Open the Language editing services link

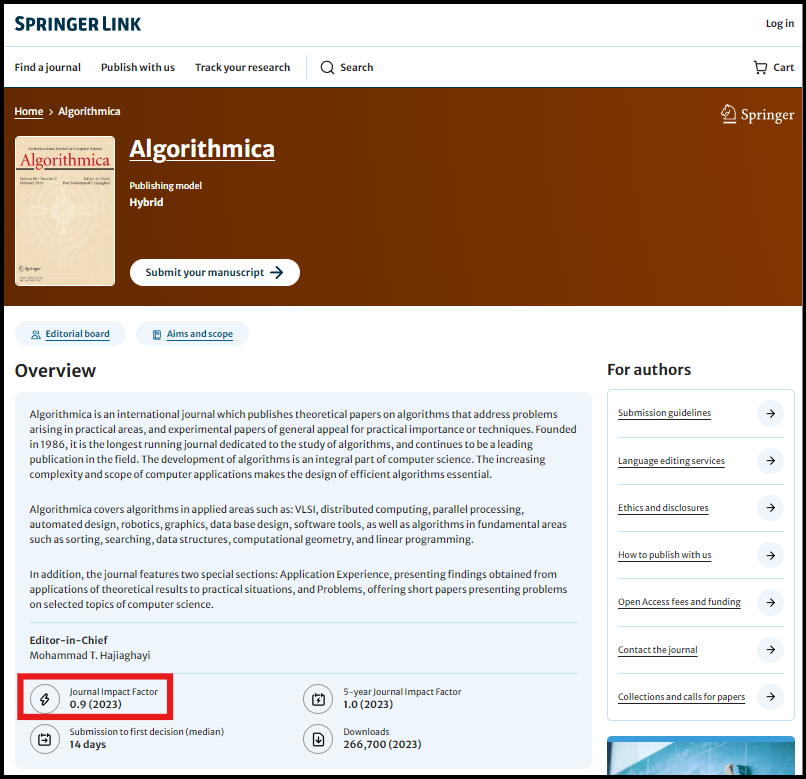point(671,461)
